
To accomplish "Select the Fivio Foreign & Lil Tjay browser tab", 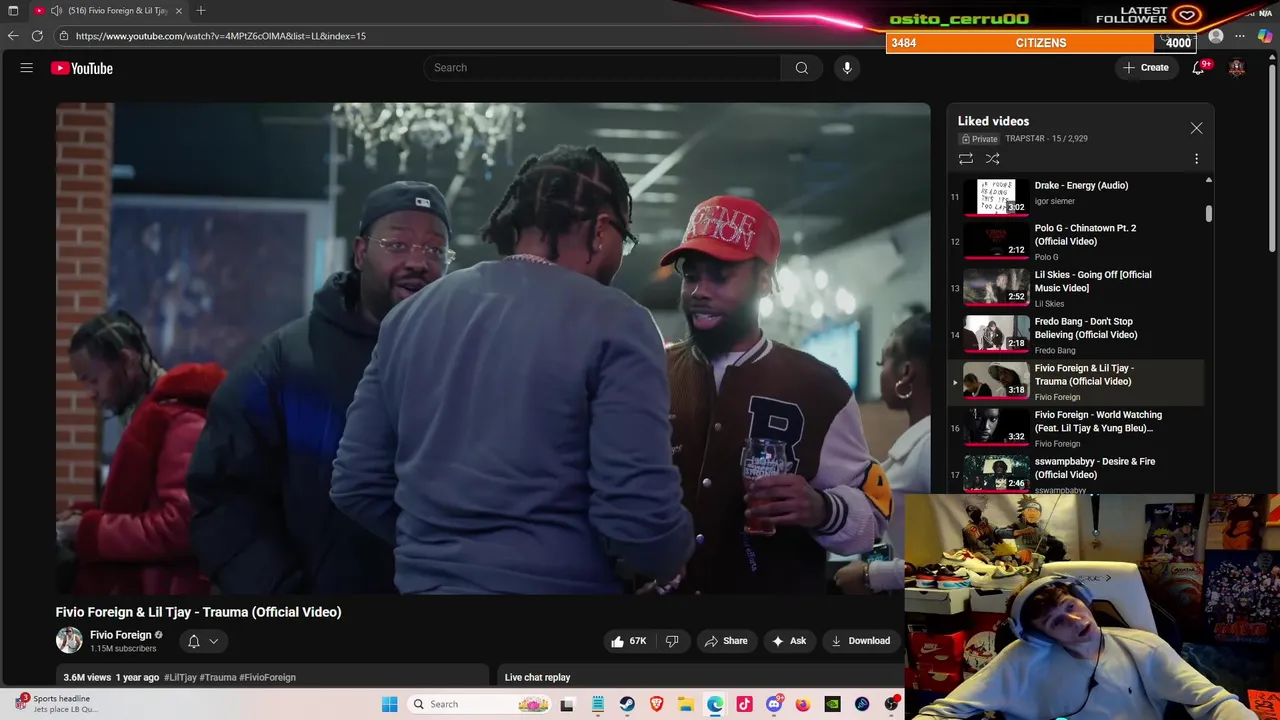I will click(108, 11).
